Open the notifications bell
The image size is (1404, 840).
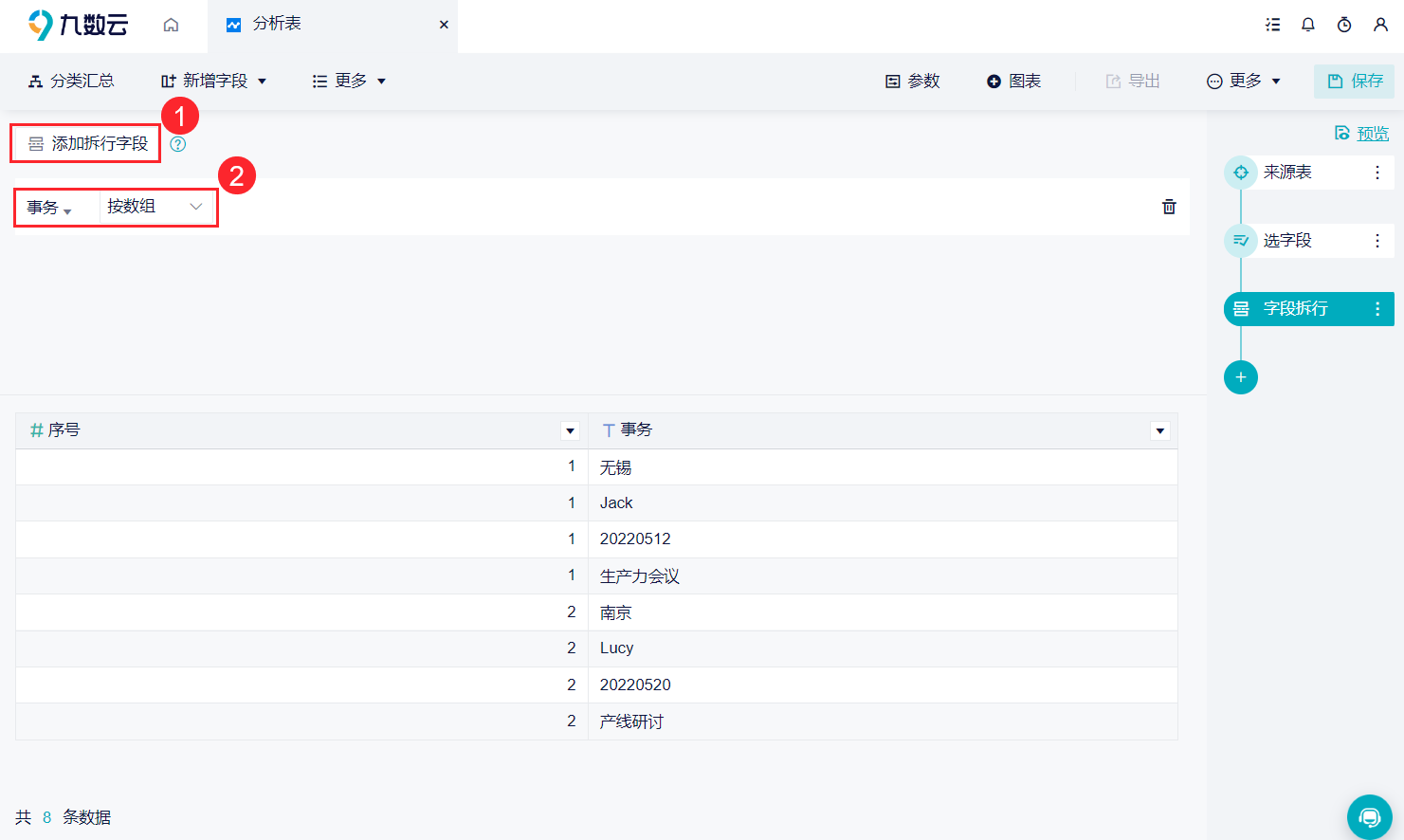click(x=1308, y=25)
